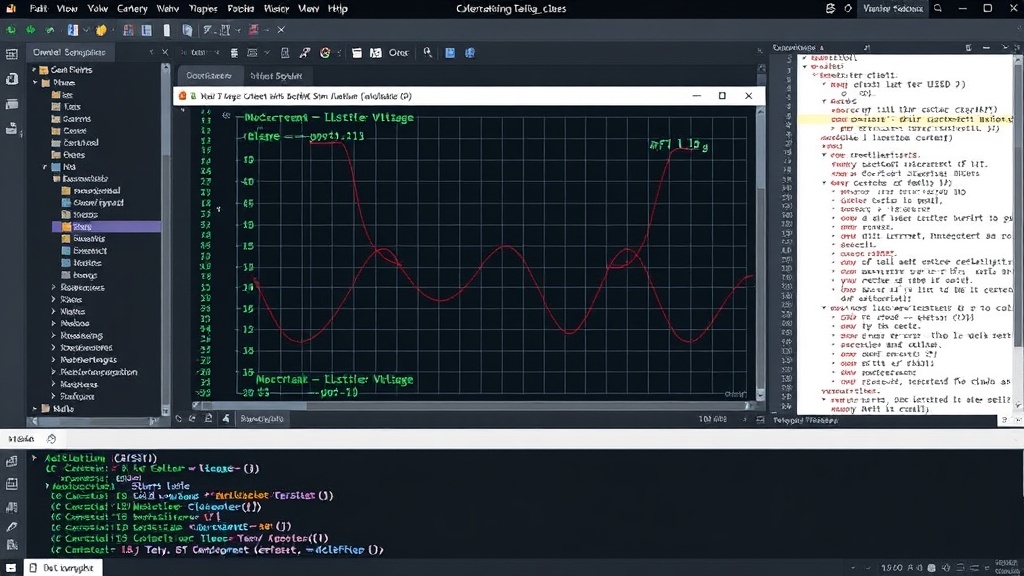Click the app logo icon in the title bar

[11, 8]
